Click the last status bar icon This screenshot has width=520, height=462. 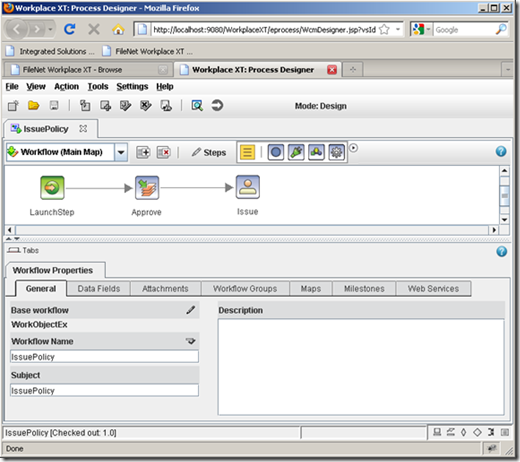505,432
